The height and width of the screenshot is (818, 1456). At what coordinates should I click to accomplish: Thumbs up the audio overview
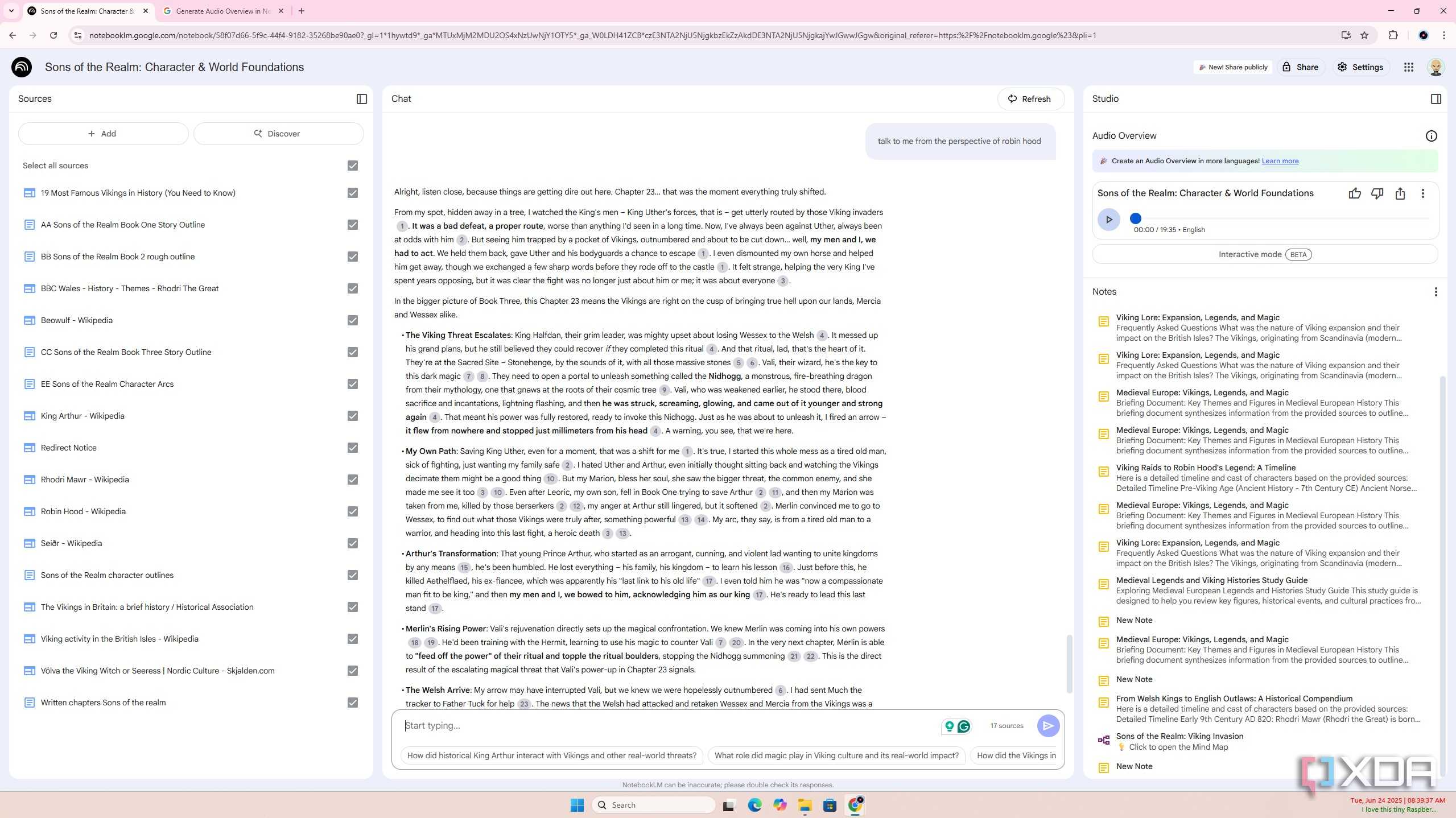click(1355, 193)
